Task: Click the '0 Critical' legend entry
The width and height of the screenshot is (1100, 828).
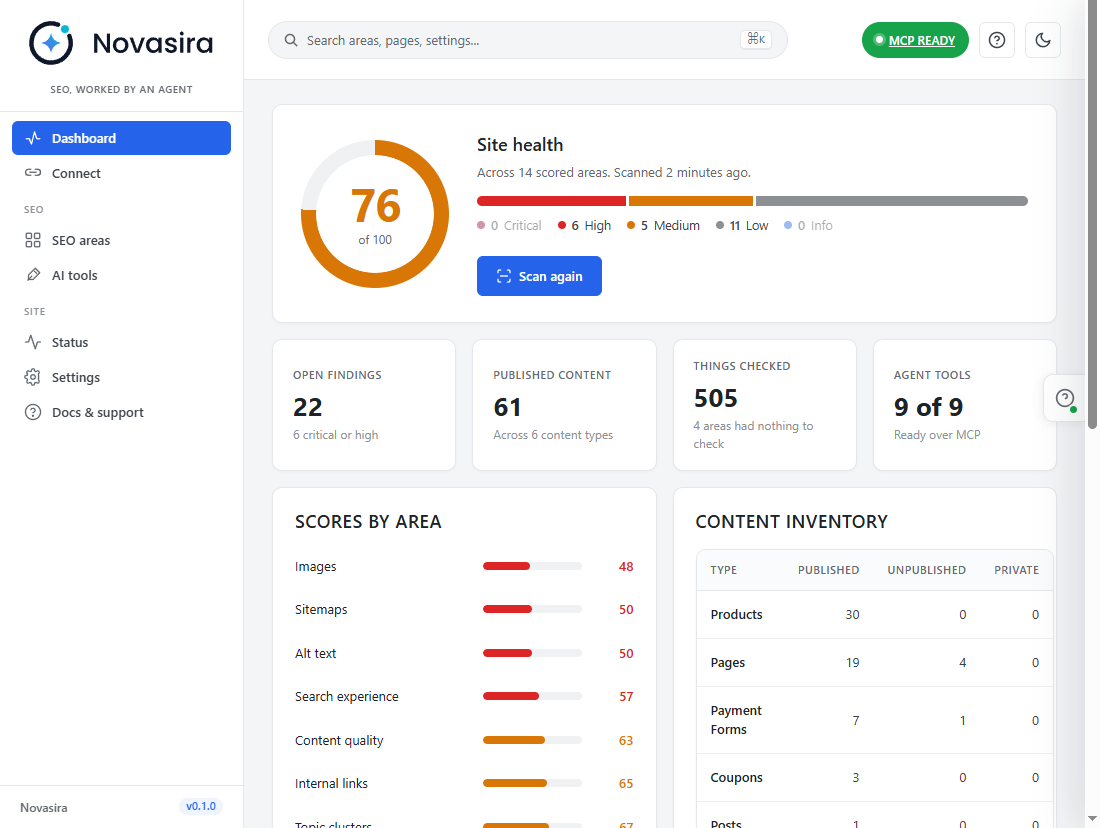Action: pyautogui.click(x=509, y=225)
